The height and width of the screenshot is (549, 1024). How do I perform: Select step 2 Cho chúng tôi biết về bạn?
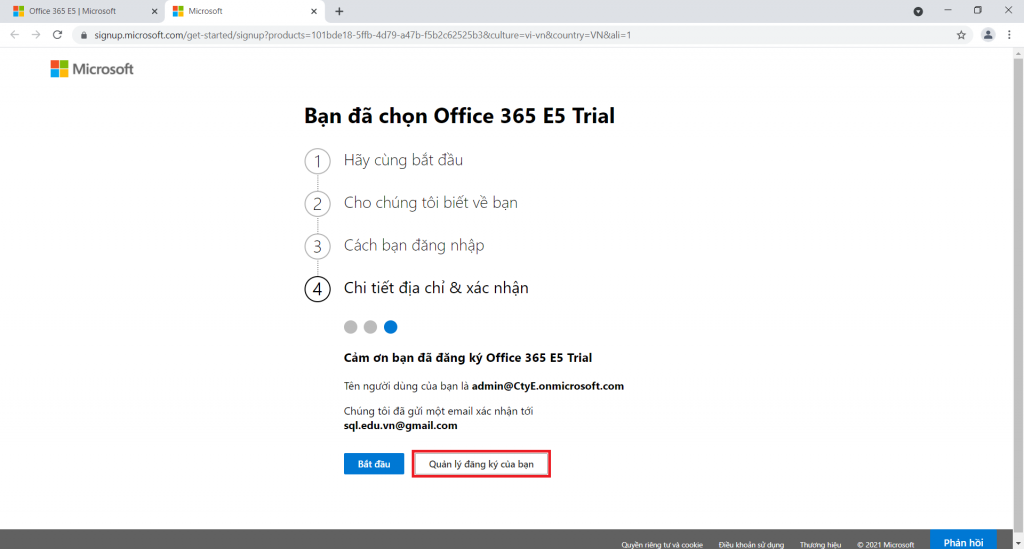(411, 203)
